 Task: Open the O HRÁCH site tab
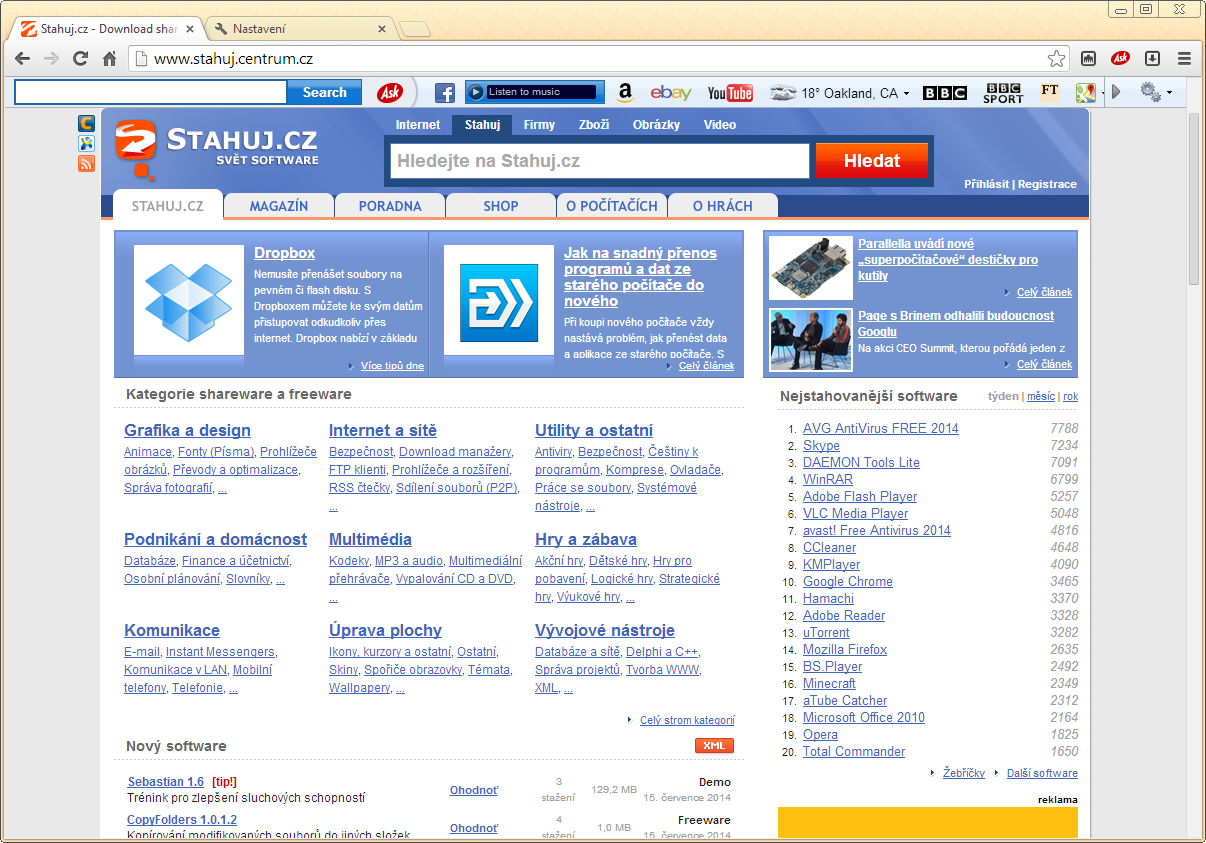tap(723, 206)
